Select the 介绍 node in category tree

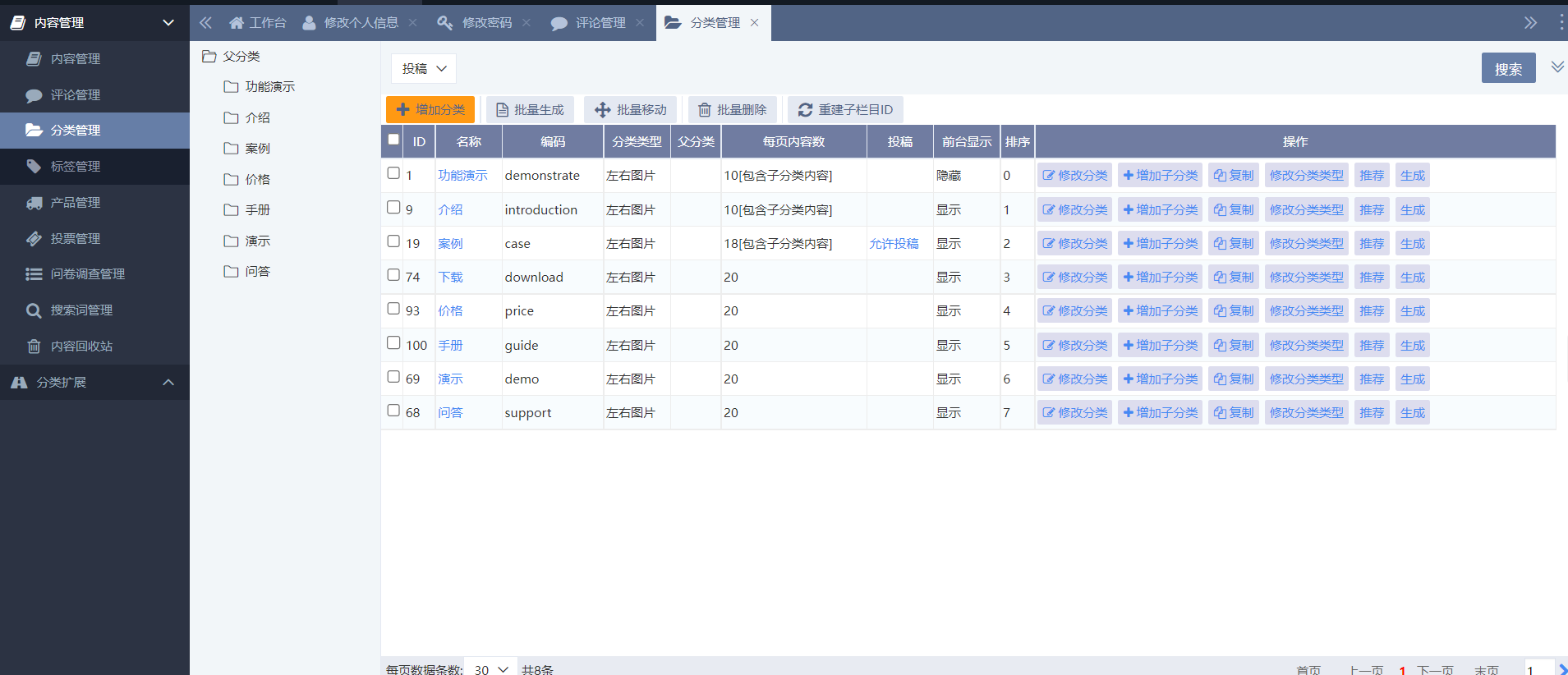tap(257, 118)
